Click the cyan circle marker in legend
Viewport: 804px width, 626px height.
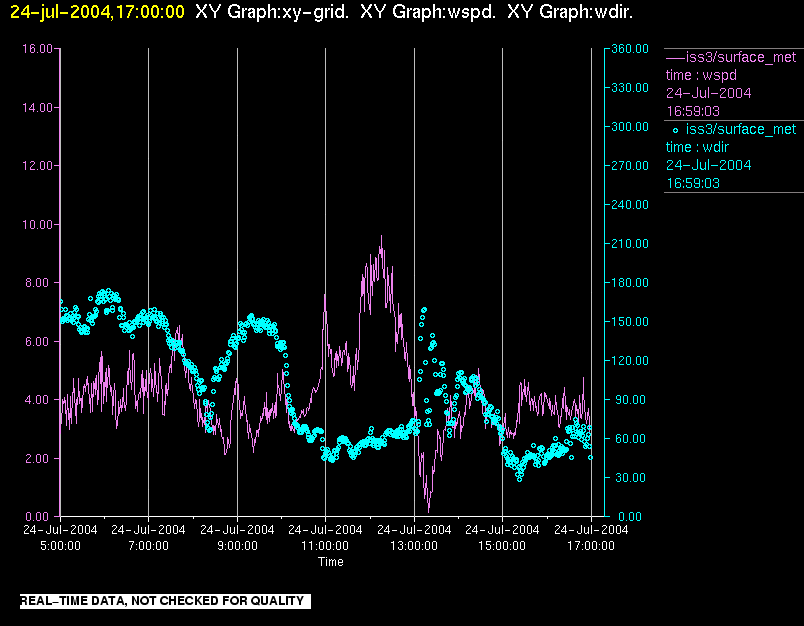(x=675, y=131)
